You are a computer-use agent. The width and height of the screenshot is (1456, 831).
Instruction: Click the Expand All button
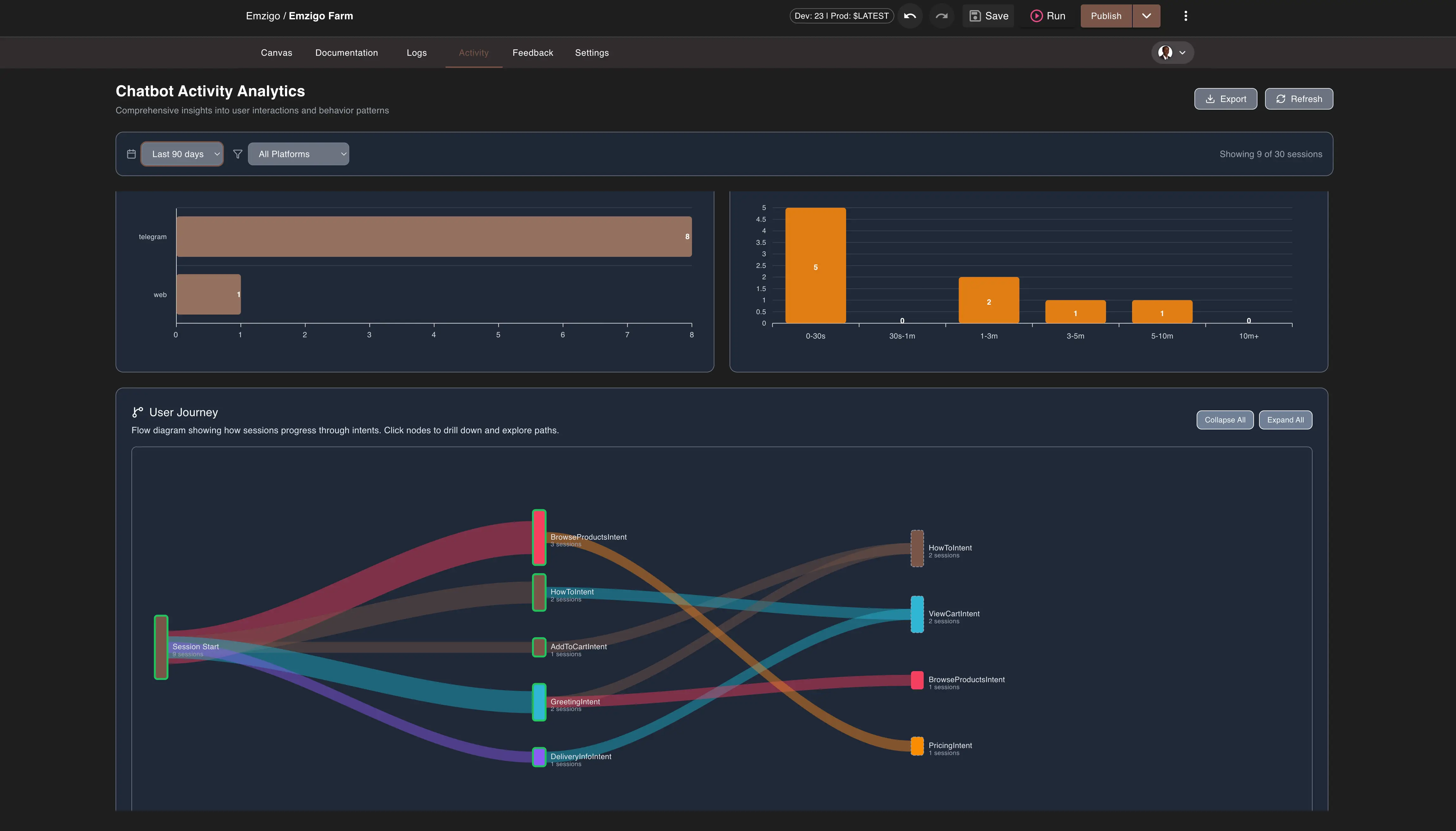[1285, 420]
